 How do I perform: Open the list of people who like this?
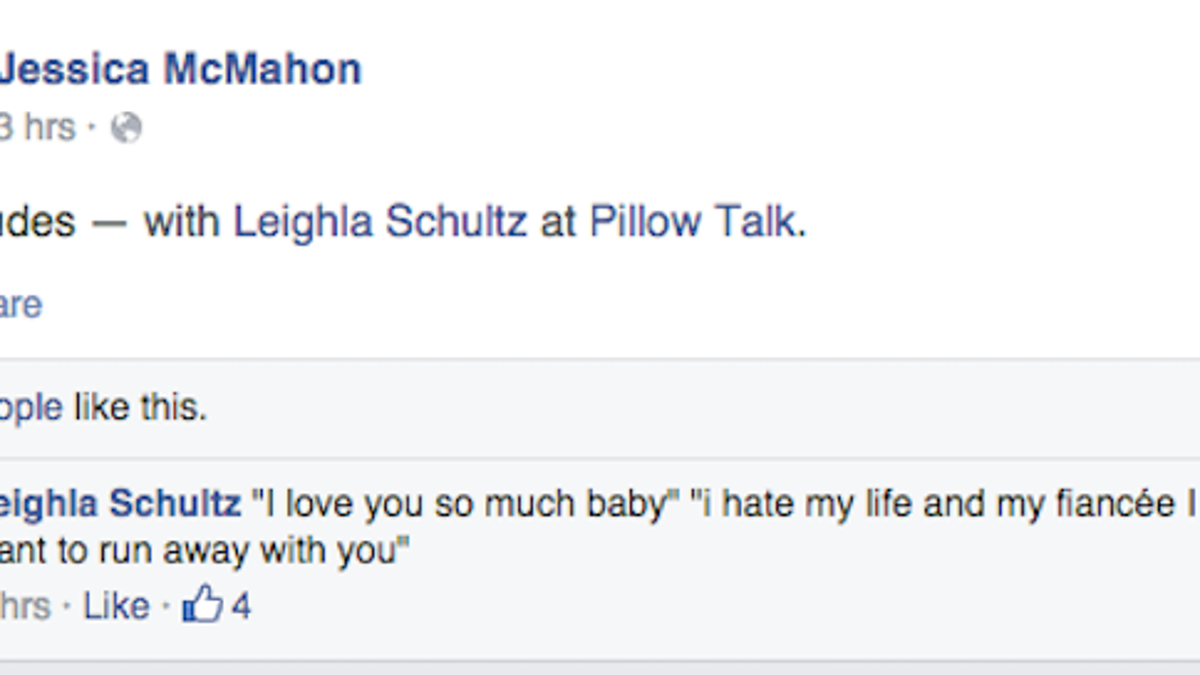tap(31, 408)
